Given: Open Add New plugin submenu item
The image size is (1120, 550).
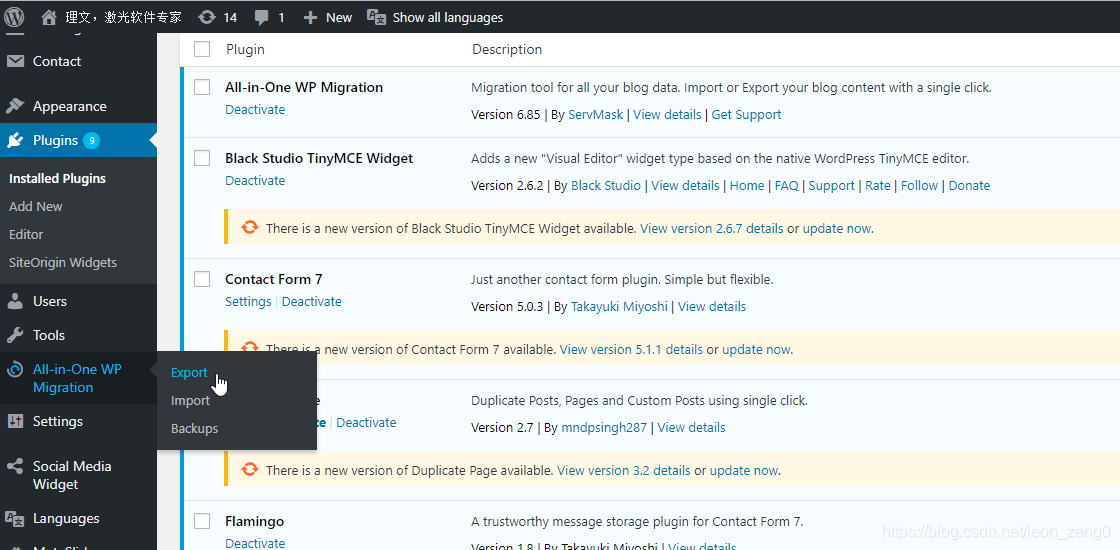Looking at the screenshot, I should click(36, 206).
